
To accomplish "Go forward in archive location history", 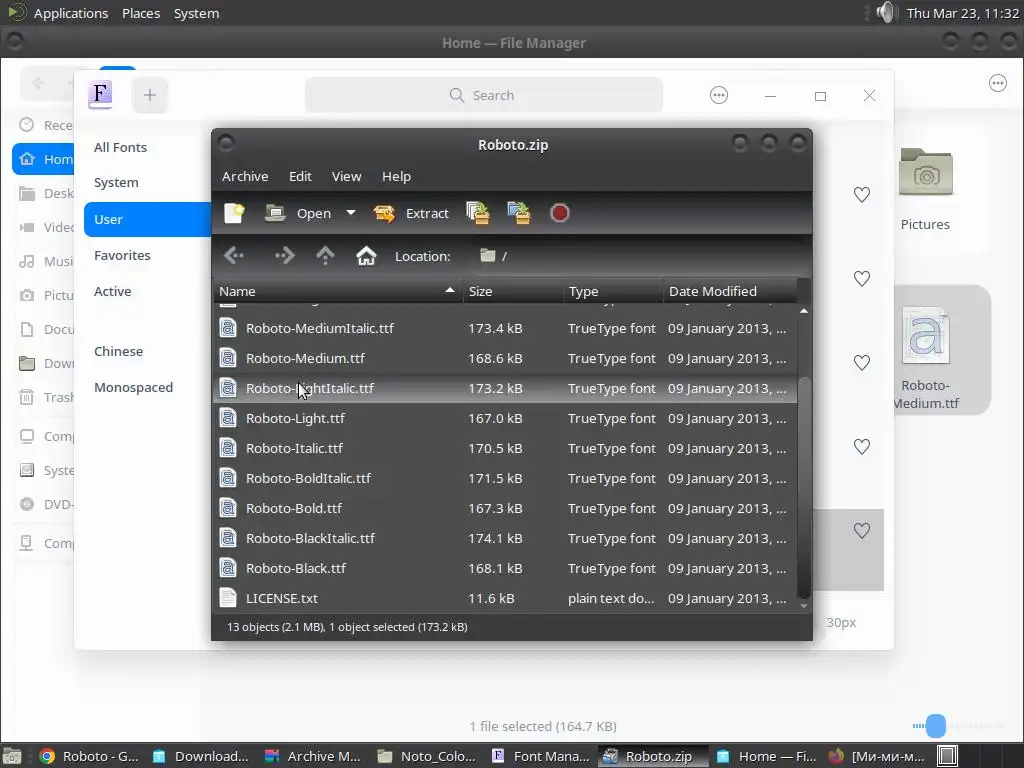I will (x=284, y=255).
